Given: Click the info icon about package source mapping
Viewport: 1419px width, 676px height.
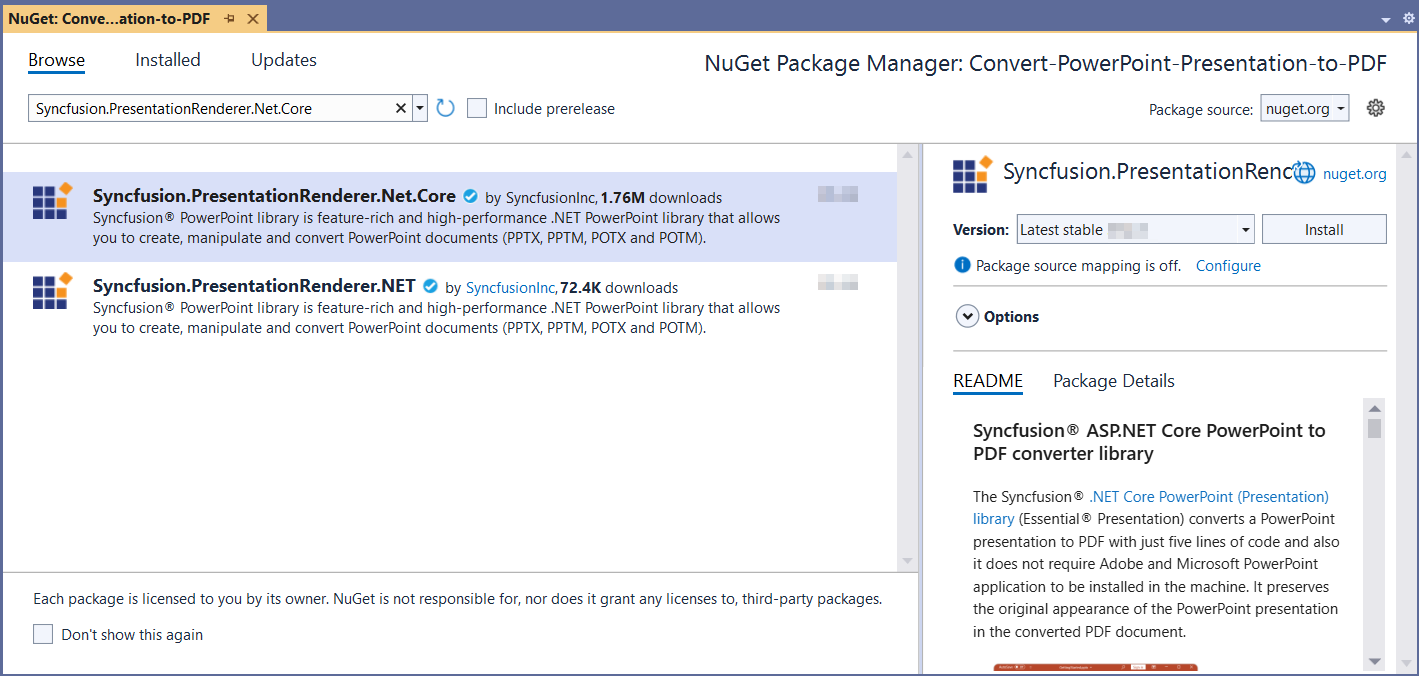Looking at the screenshot, I should point(961,265).
